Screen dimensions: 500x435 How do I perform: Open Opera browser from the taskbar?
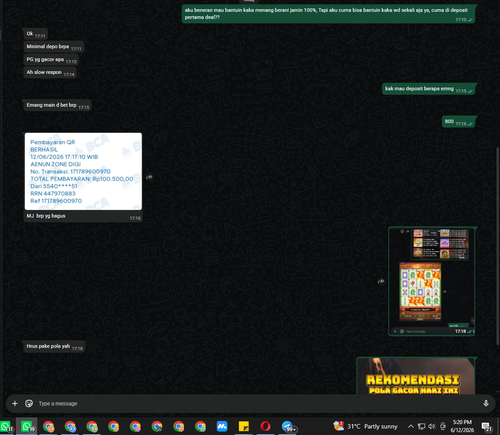[265, 426]
